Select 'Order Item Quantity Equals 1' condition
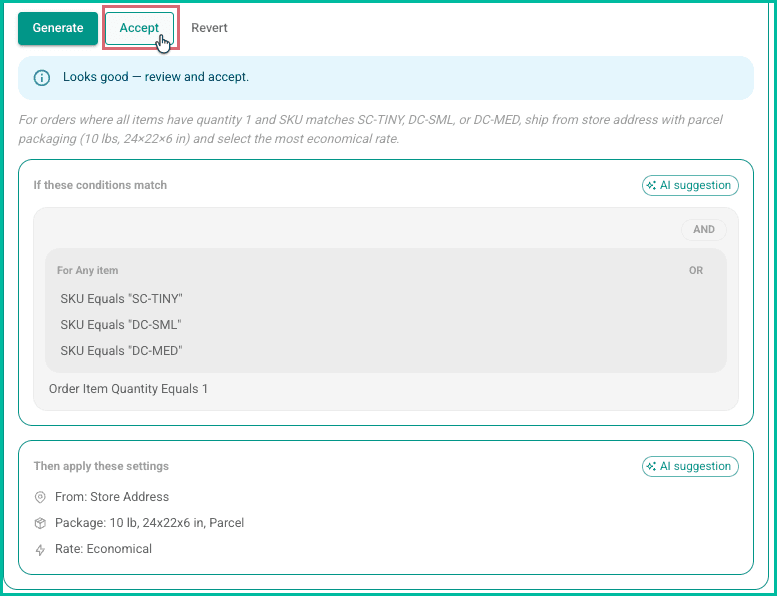 [128, 389]
